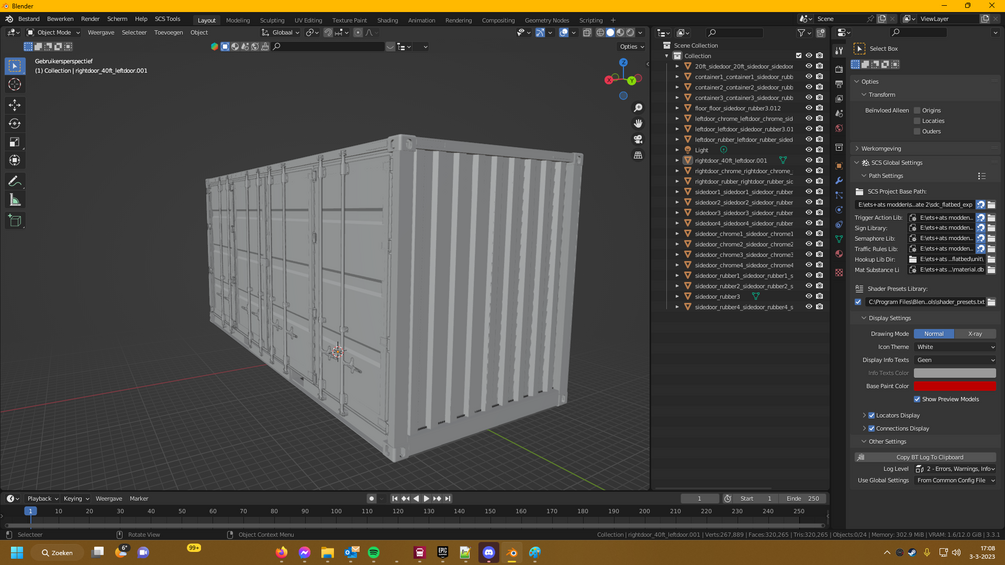Open the Bestand menu
The width and height of the screenshot is (1005, 565).
(x=29, y=19)
